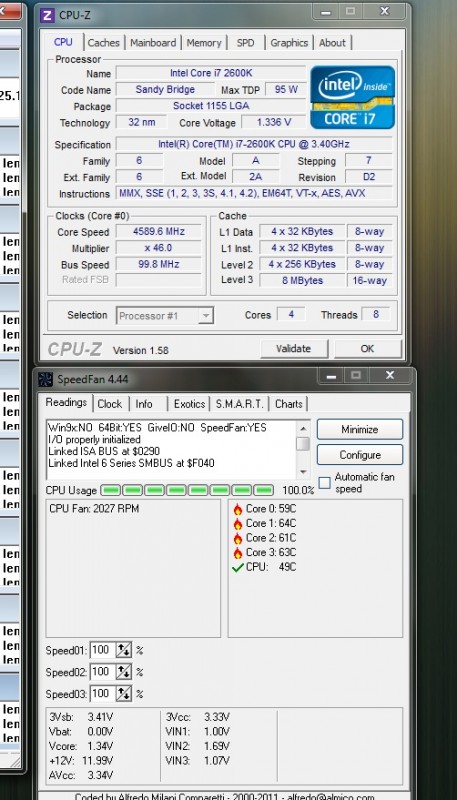Open the S.M.A.R.T. tab in SpeedFan
Image resolution: width=457 pixels, height=800 pixels.
(239, 404)
